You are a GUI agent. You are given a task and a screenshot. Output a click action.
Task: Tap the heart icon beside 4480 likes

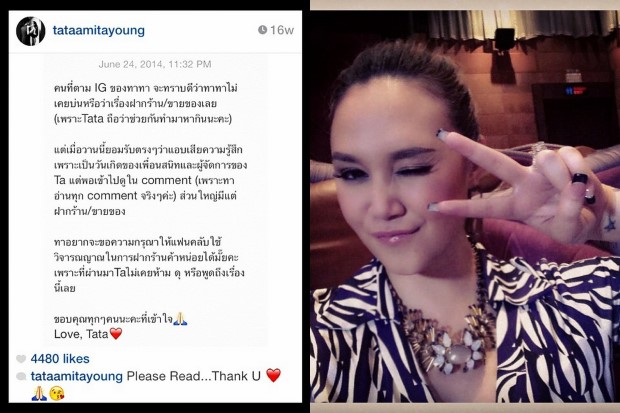click(x=21, y=359)
